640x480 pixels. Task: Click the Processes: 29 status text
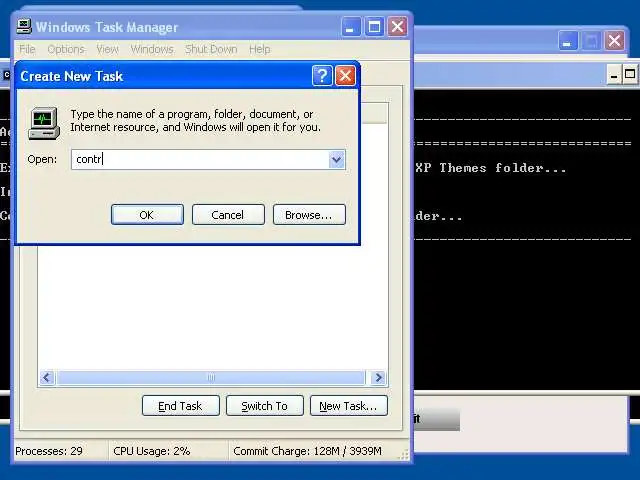pos(49,451)
